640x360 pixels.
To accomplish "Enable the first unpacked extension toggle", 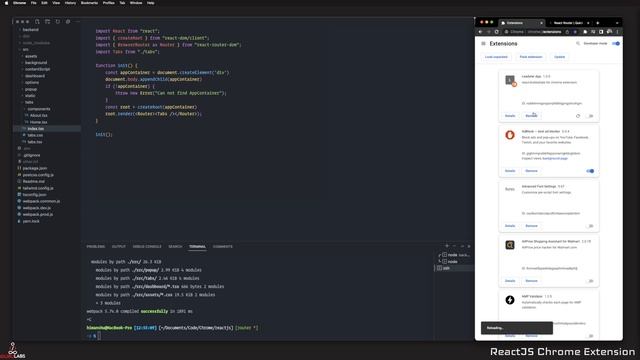I will tap(590, 116).
